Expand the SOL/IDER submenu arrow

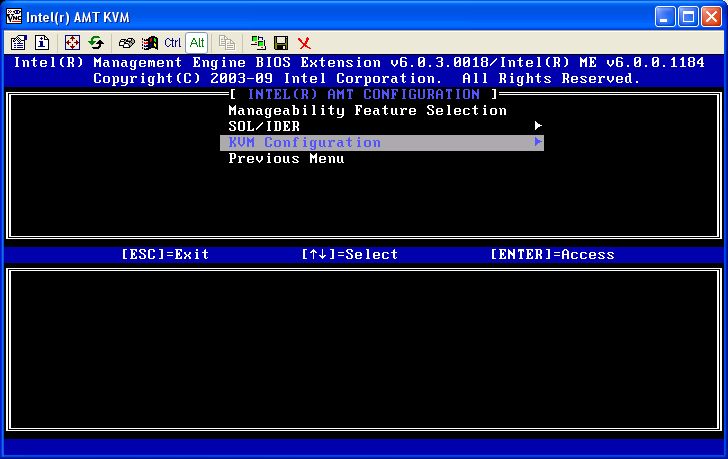coord(538,126)
